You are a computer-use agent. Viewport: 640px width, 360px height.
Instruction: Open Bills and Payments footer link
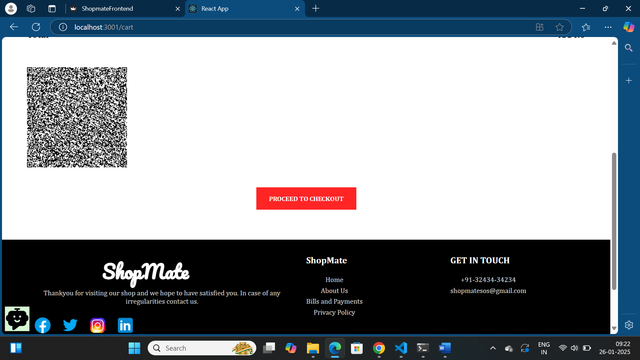click(334, 301)
